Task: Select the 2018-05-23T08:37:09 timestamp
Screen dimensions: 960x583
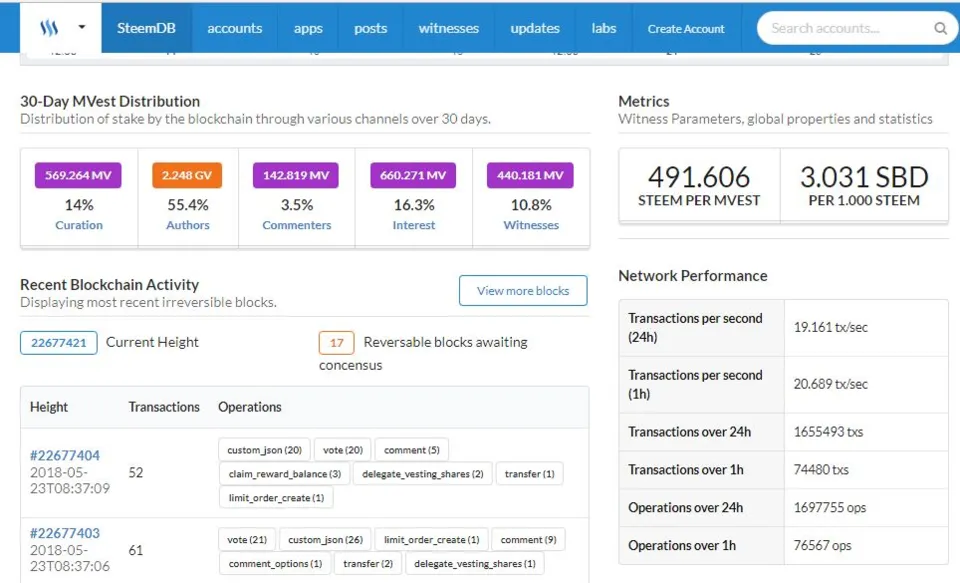Action: tap(70, 481)
